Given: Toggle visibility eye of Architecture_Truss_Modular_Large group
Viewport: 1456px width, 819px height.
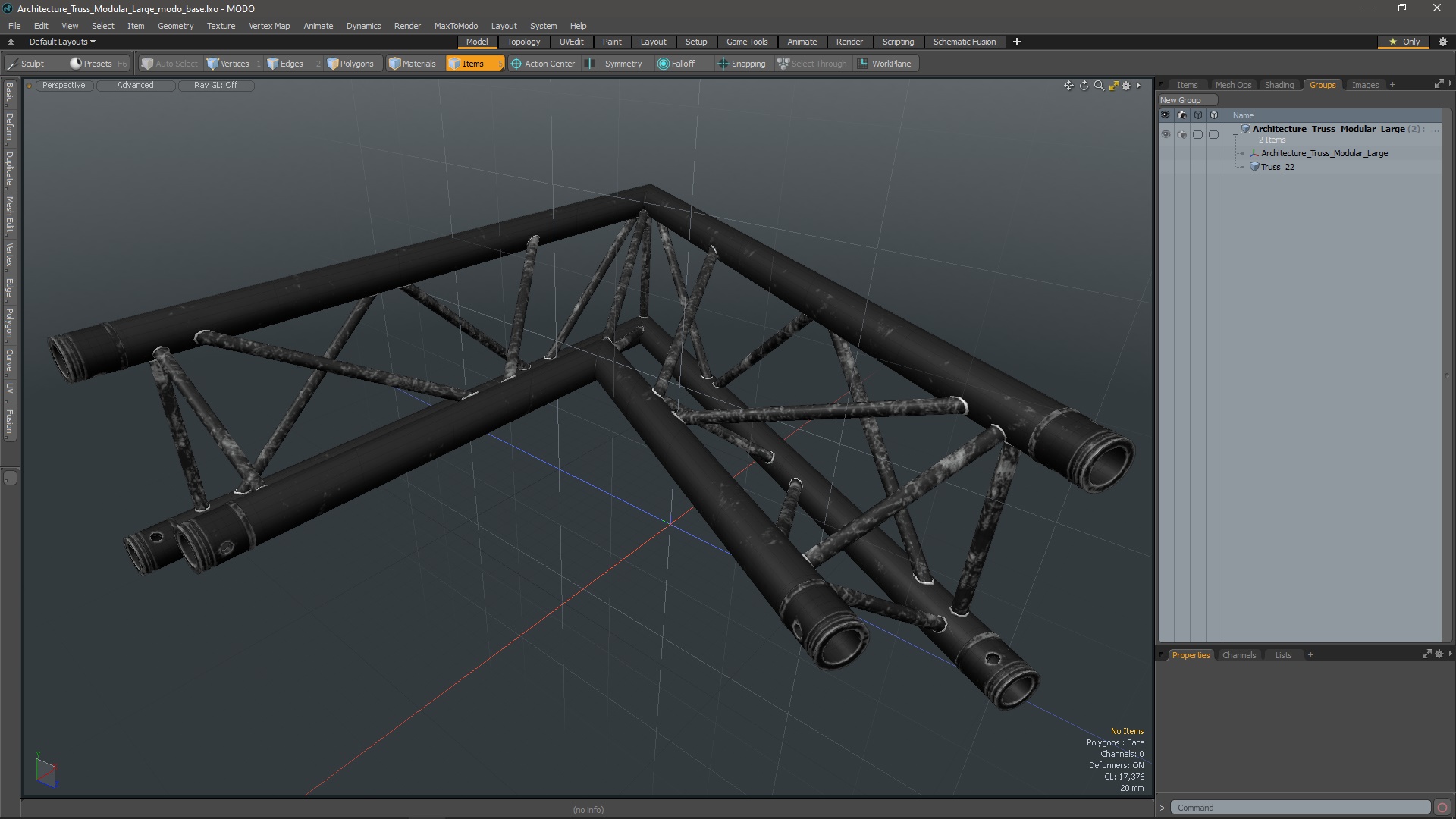Looking at the screenshot, I should tap(1166, 134).
